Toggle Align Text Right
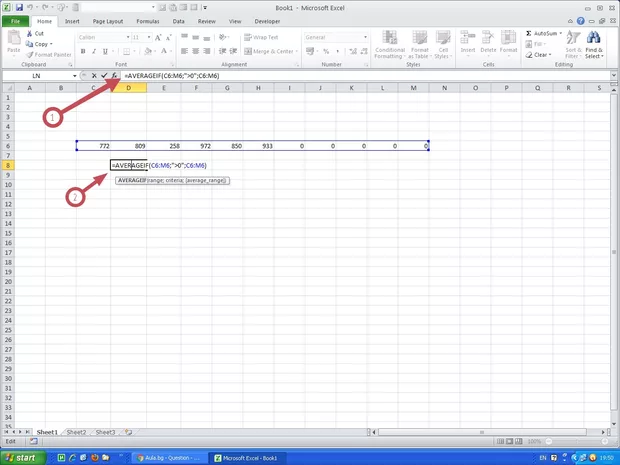620x465 pixels. click(x=206, y=51)
